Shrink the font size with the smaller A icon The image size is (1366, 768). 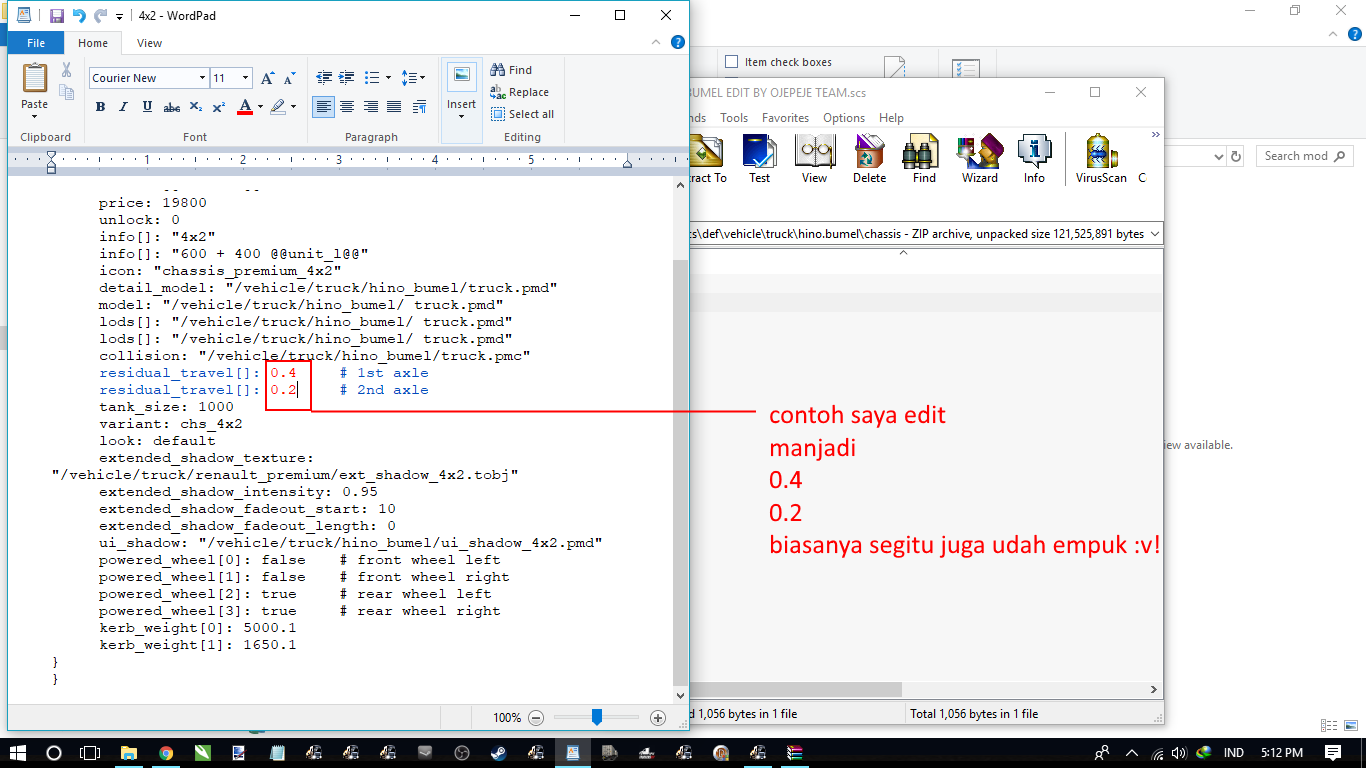pyautogui.click(x=289, y=78)
